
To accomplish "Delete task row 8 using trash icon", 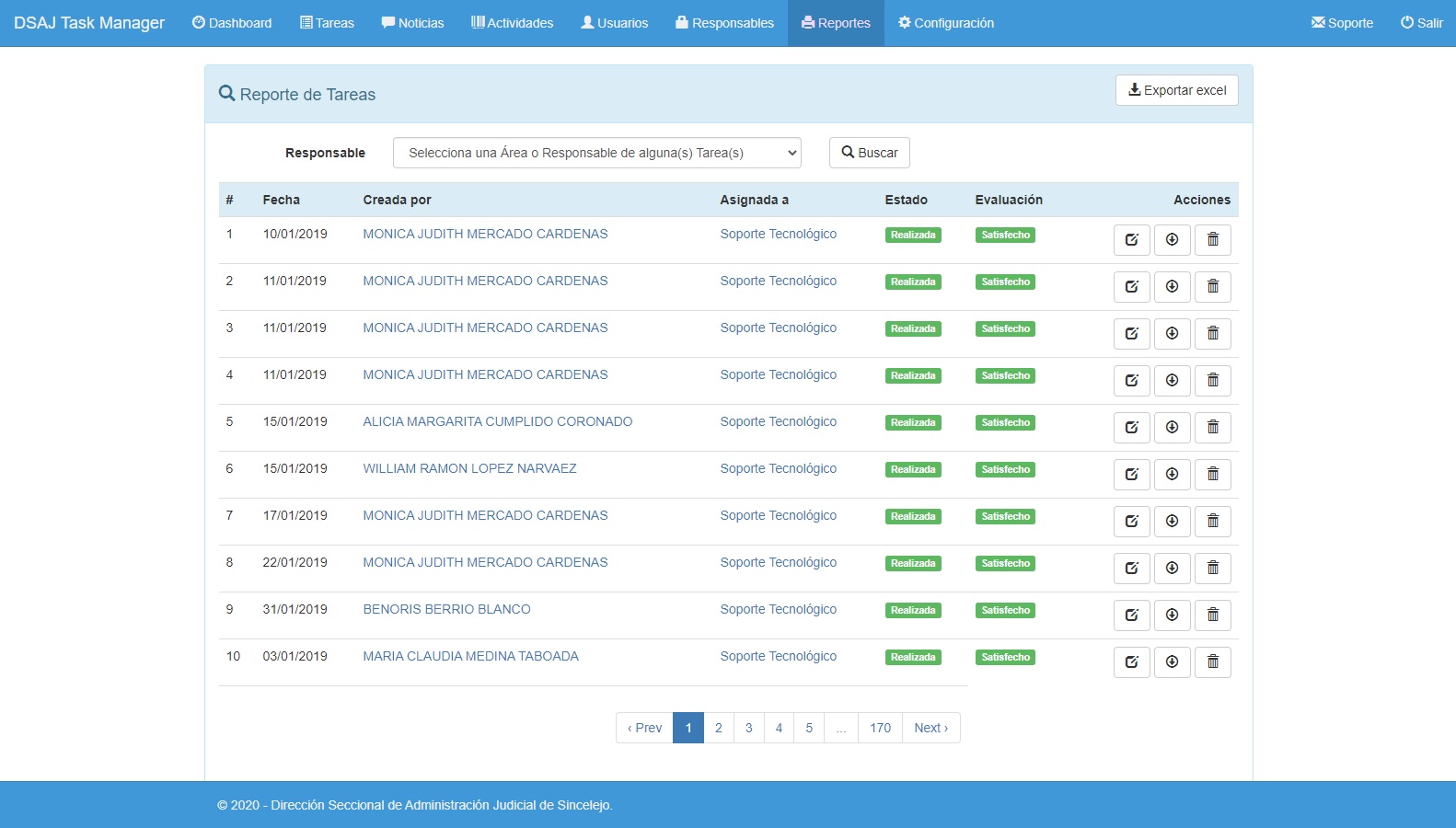I will [x=1212, y=569].
